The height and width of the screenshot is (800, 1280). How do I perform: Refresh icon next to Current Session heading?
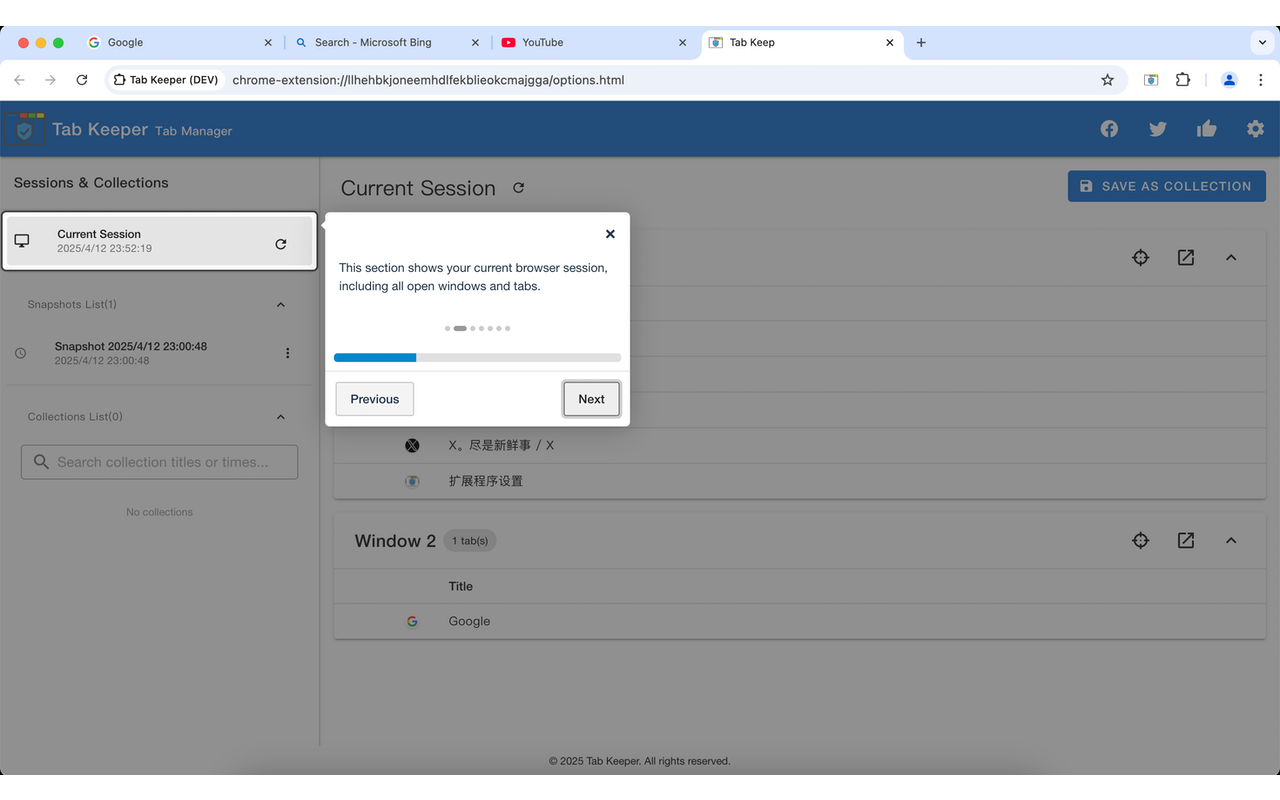pos(518,188)
